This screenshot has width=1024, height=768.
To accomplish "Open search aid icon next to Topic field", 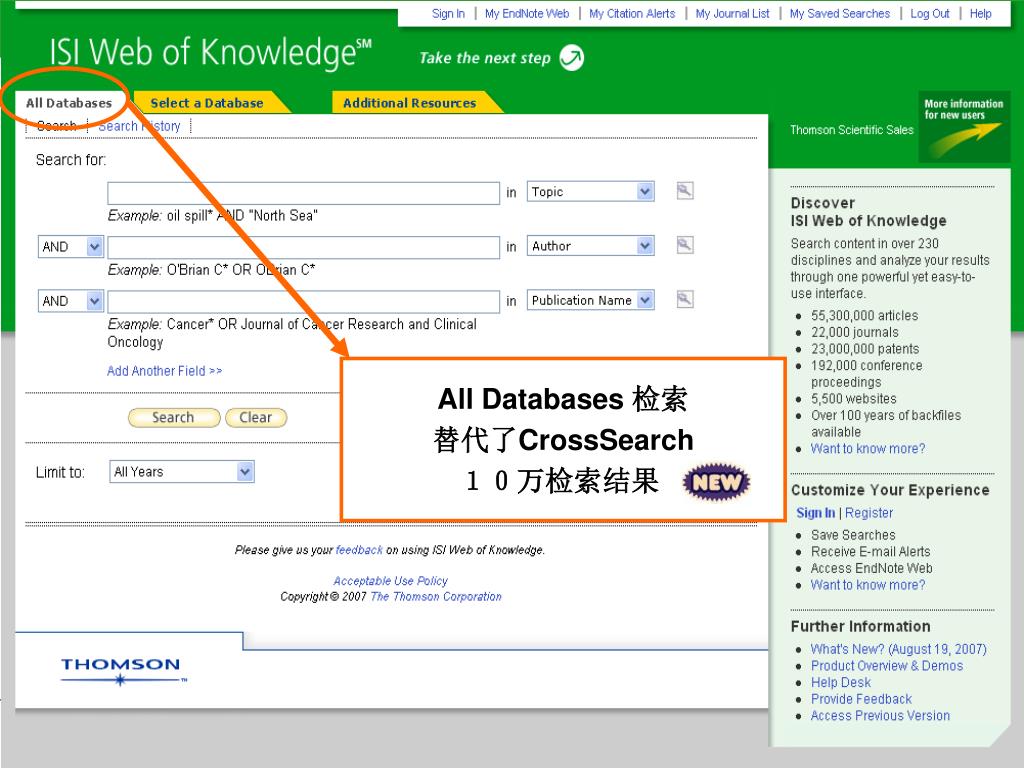I will 684,191.
